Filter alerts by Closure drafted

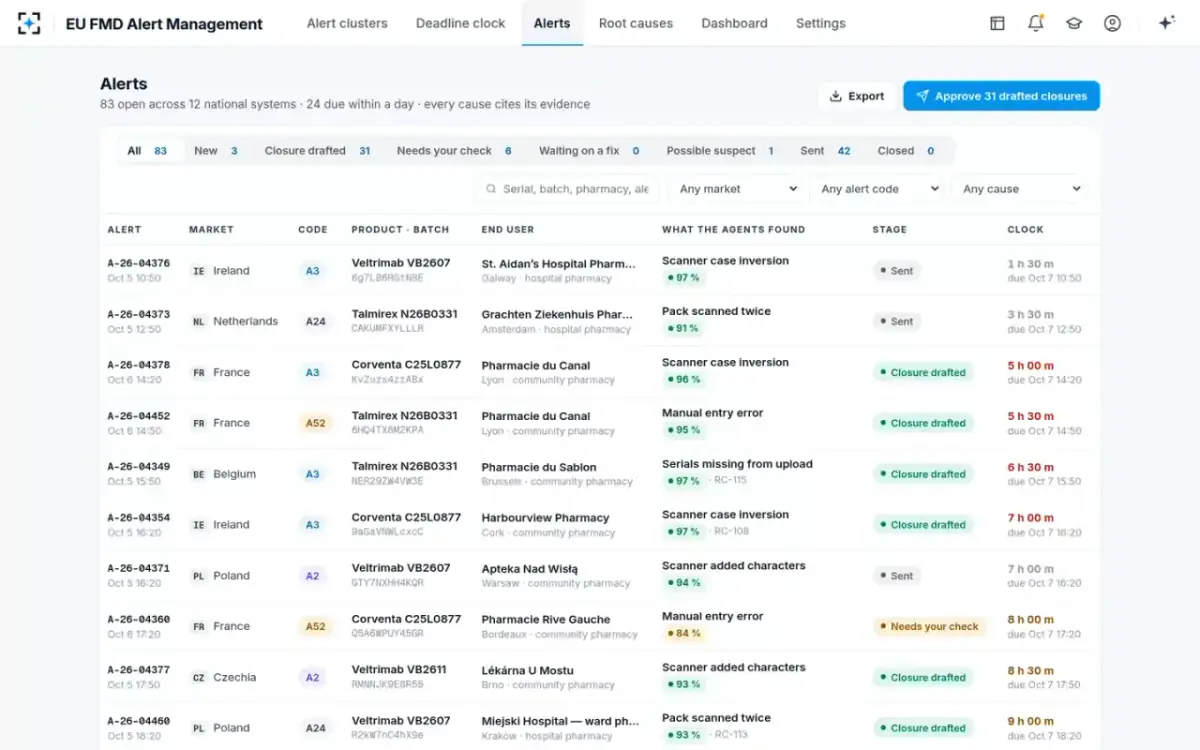click(x=318, y=151)
